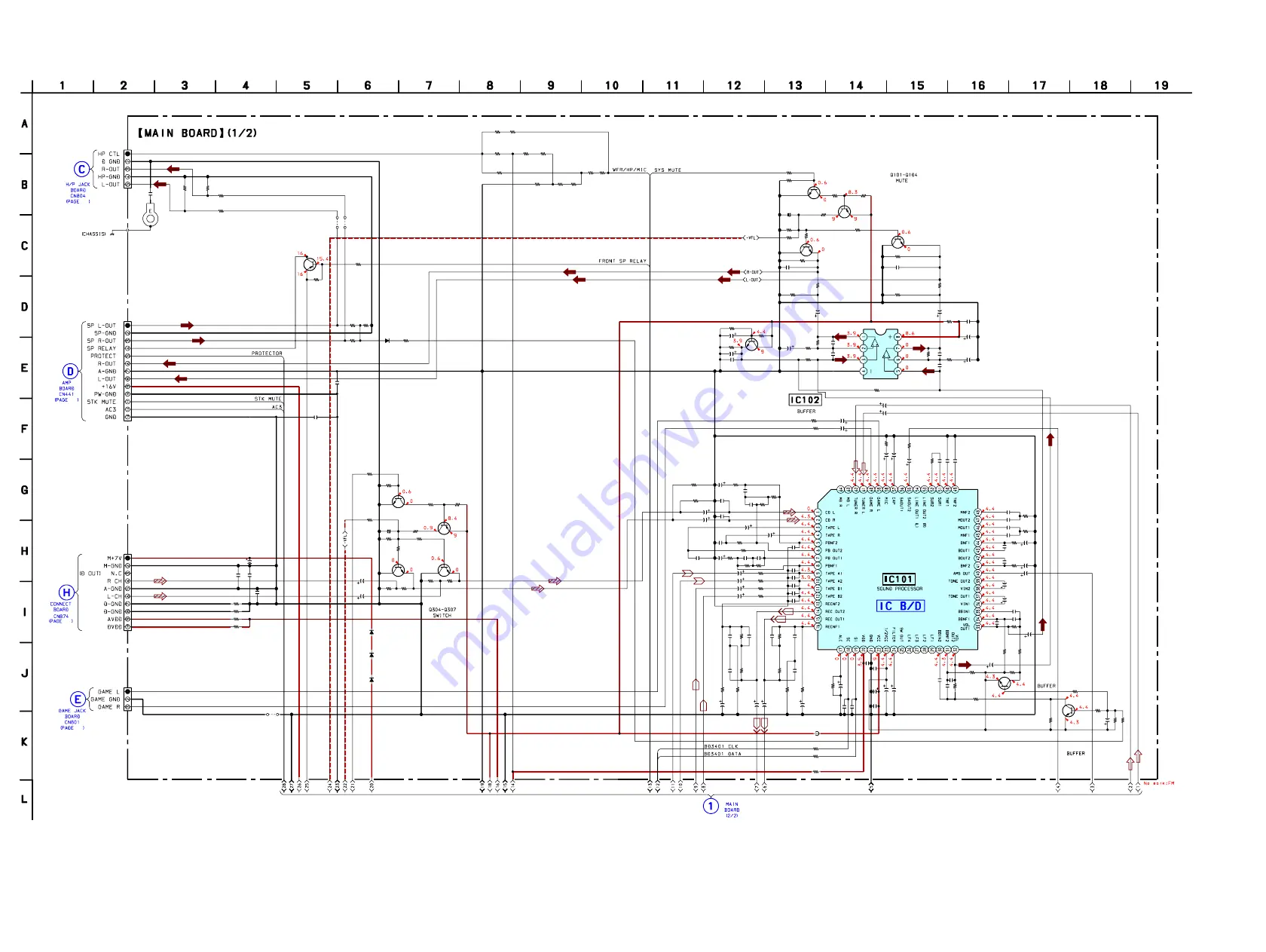Click column header 10 in the top ruler
The image size is (1266, 952).
(x=612, y=86)
